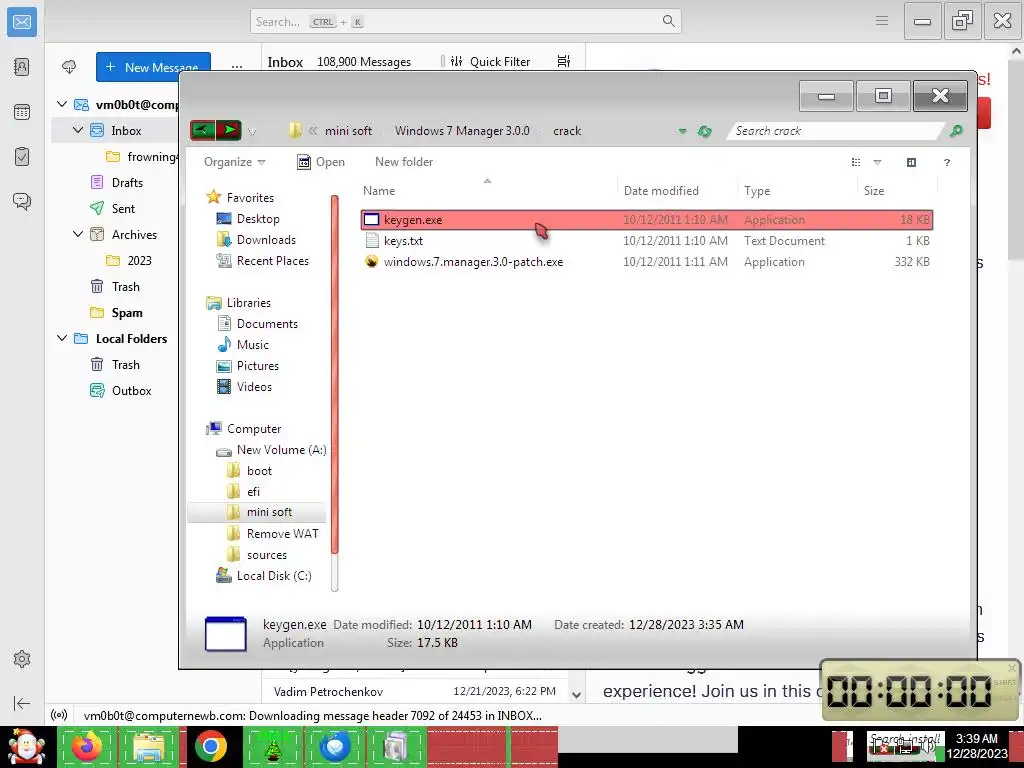Image resolution: width=1024 pixels, height=768 pixels.
Task: Toggle the preview pane icon
Action: (x=912, y=162)
